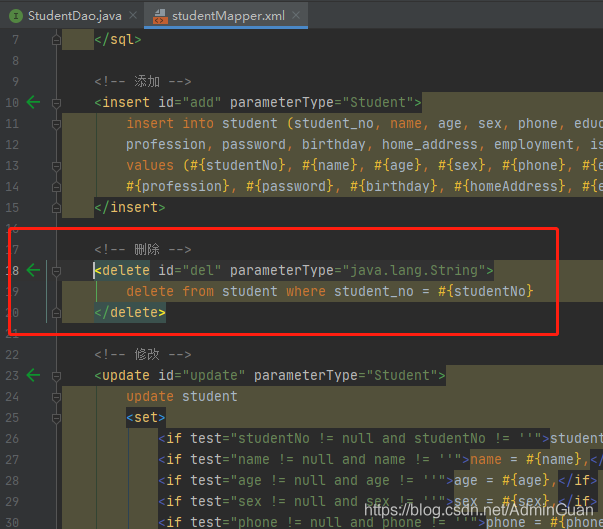Click the closing </insert> tag
This screenshot has height=529, width=603.
pyautogui.click(x=130, y=208)
